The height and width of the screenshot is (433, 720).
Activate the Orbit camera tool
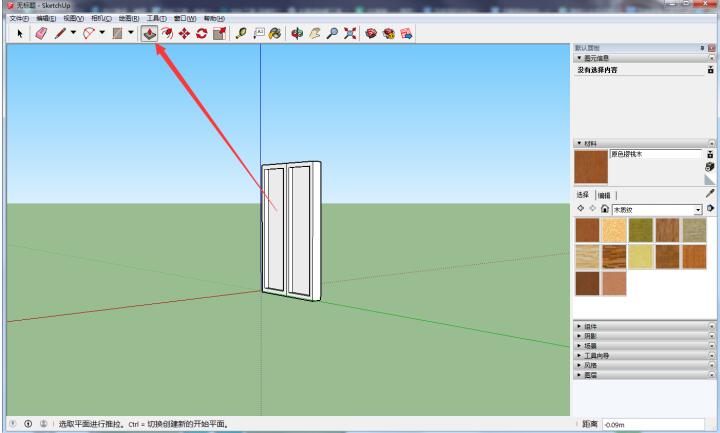coord(297,34)
